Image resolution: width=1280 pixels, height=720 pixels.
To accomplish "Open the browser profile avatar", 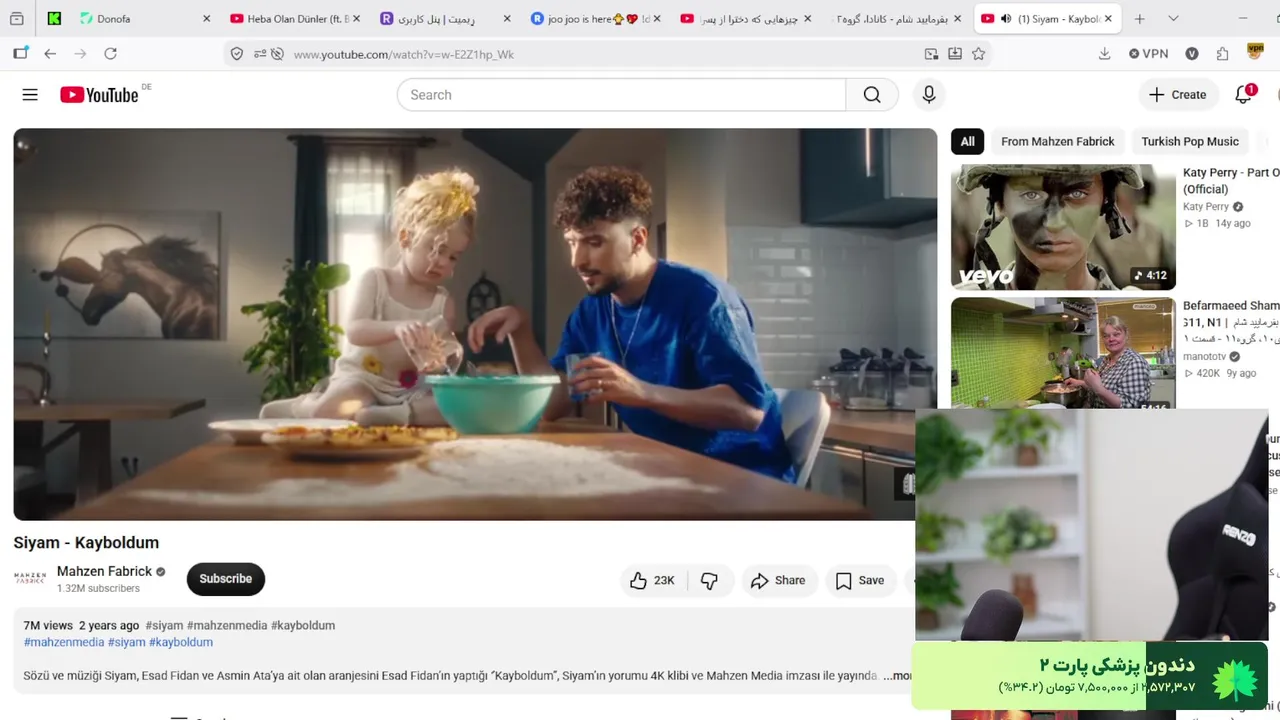I will click(x=1256, y=51).
